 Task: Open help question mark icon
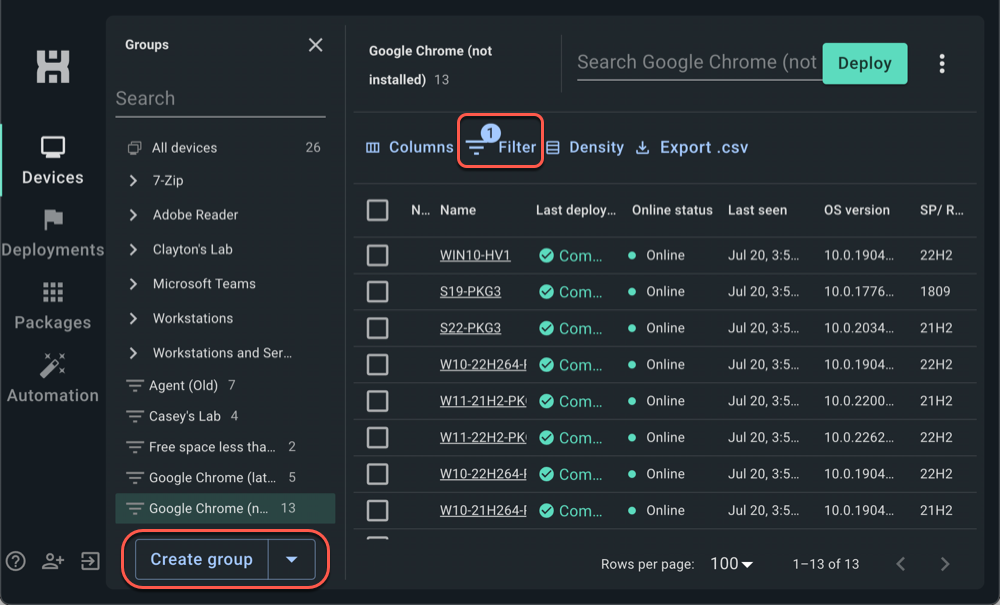coord(16,561)
